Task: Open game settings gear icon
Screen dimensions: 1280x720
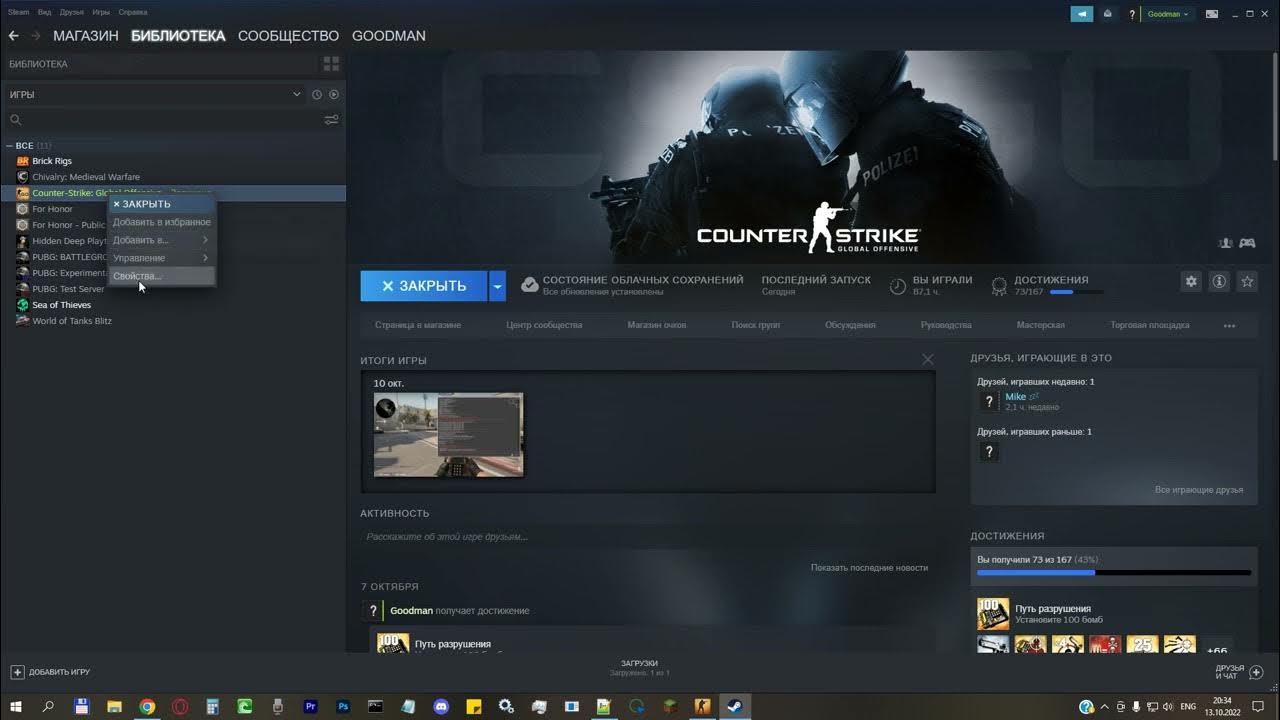Action: (x=1191, y=282)
